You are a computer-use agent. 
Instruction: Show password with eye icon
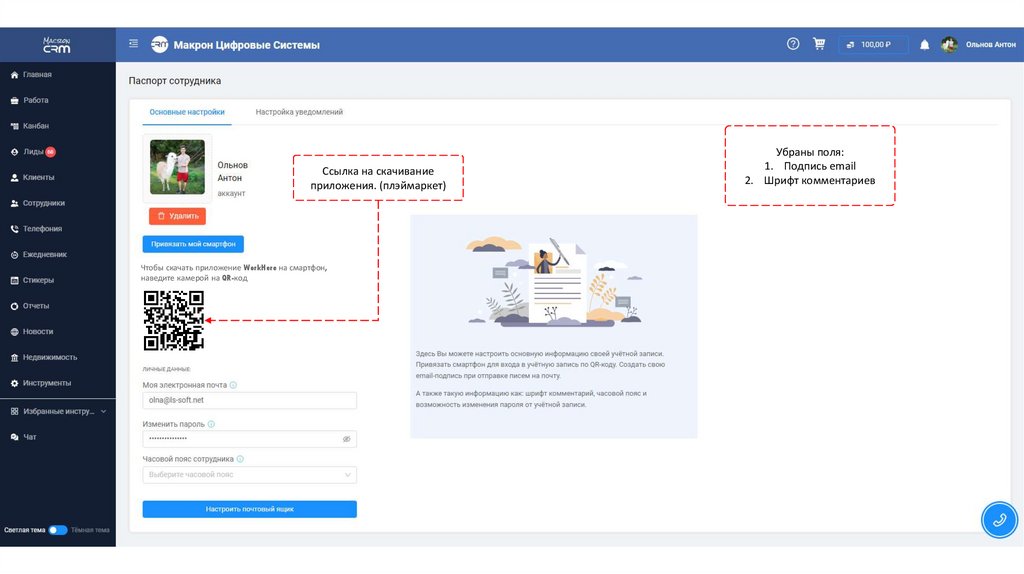coord(347,439)
